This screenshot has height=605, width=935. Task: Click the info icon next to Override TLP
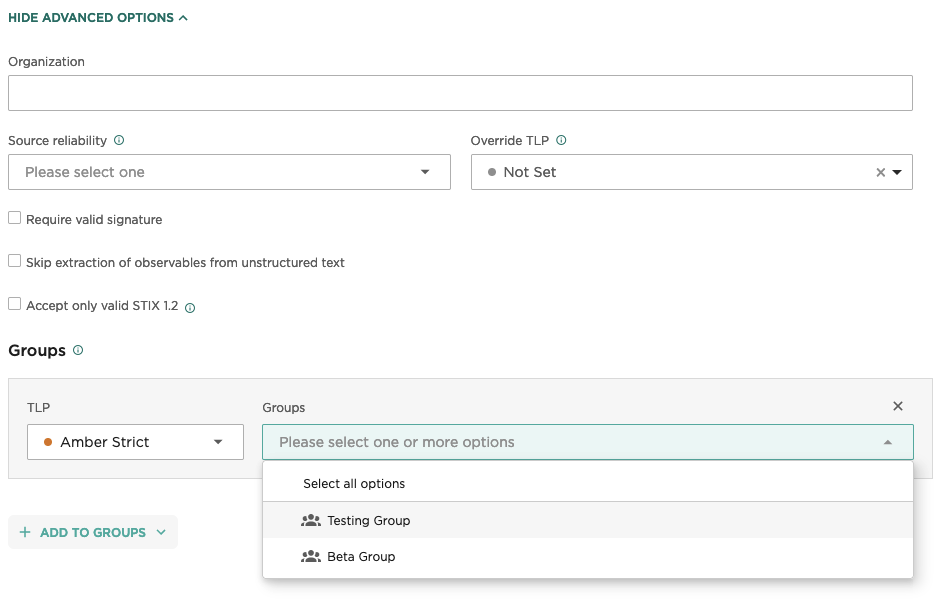(560, 140)
